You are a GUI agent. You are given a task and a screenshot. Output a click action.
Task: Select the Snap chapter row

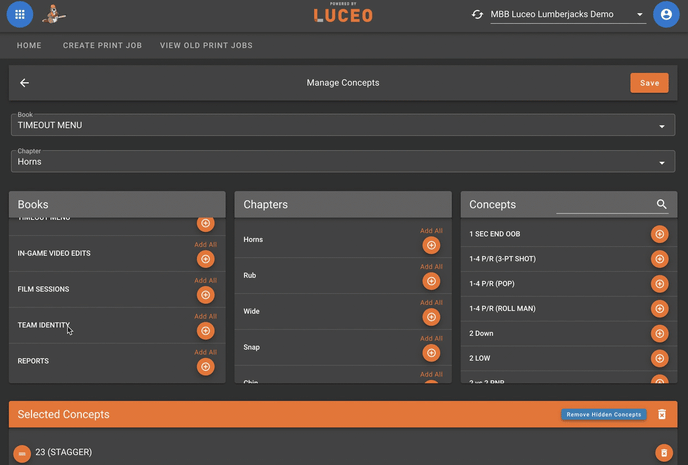(343, 347)
